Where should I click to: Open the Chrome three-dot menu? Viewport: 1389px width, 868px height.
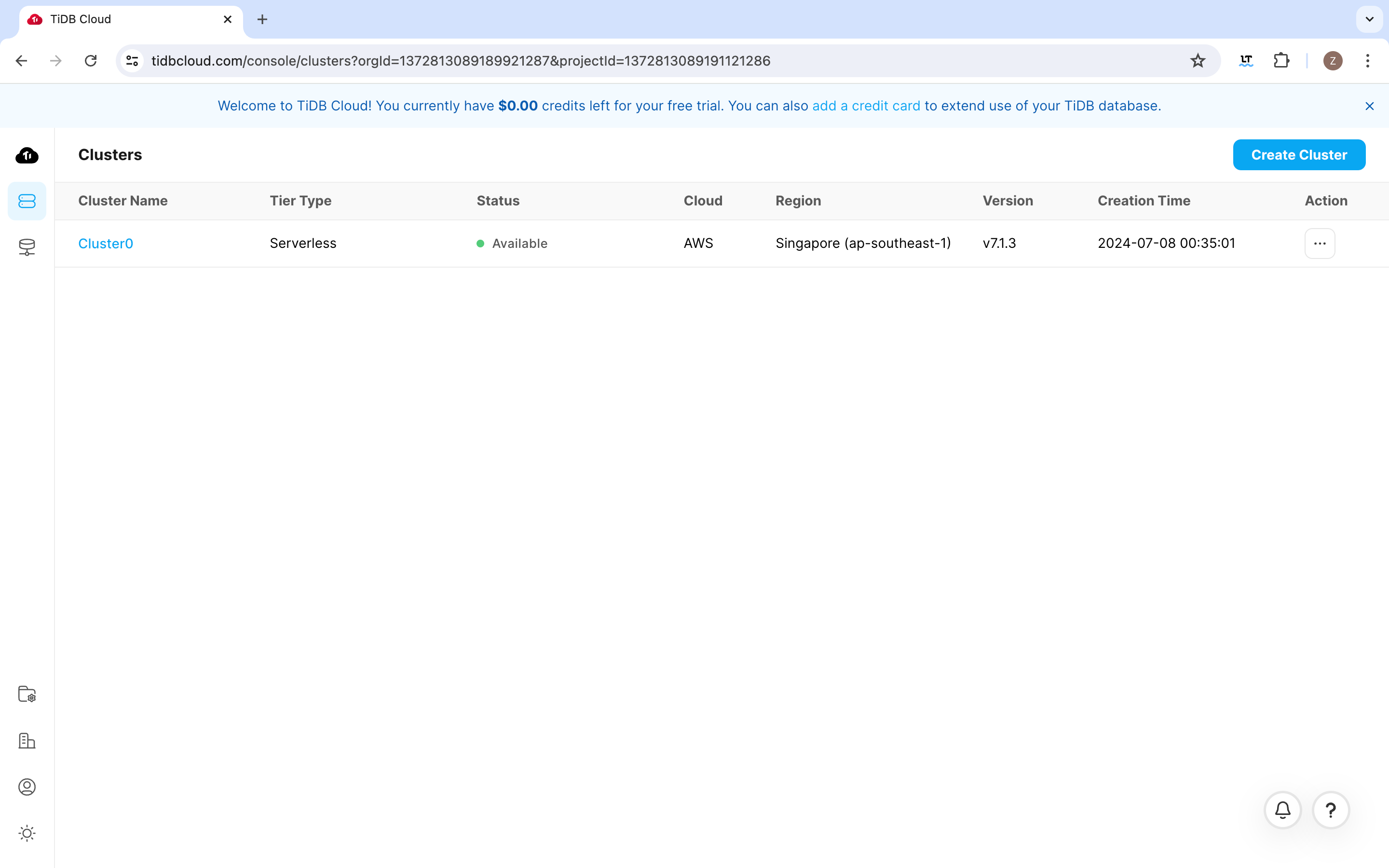1368,61
